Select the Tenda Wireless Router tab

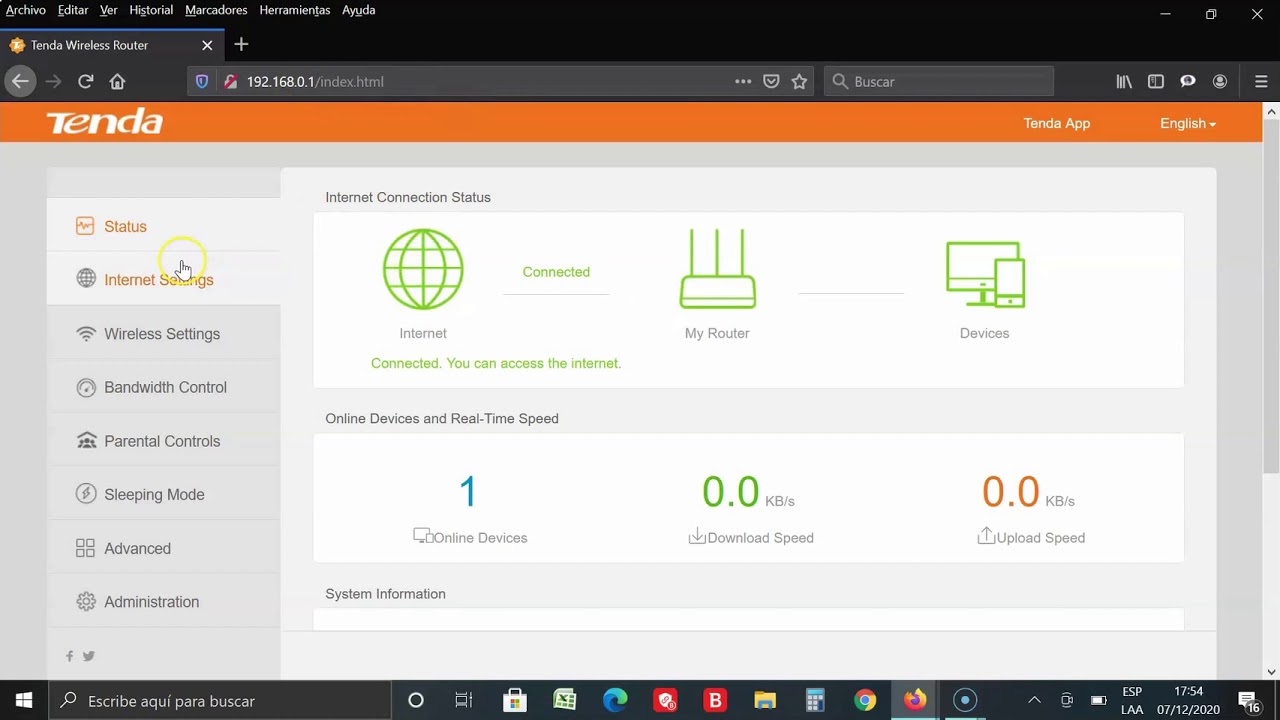pyautogui.click(x=111, y=45)
